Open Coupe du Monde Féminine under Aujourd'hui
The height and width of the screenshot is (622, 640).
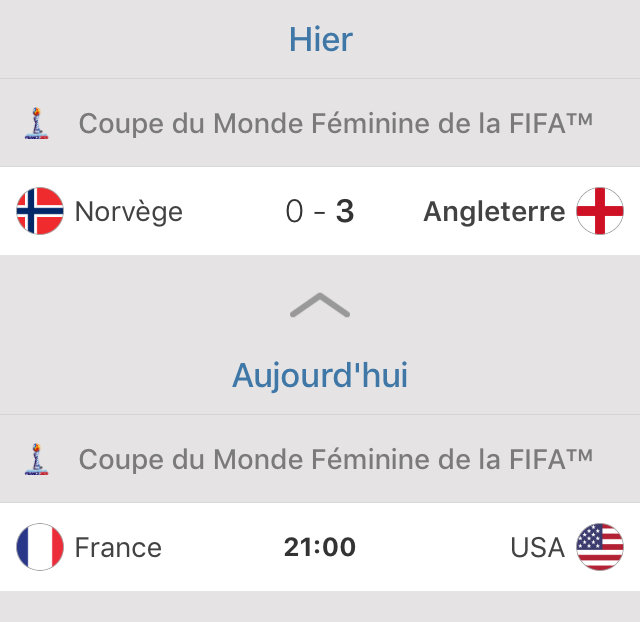point(335,459)
